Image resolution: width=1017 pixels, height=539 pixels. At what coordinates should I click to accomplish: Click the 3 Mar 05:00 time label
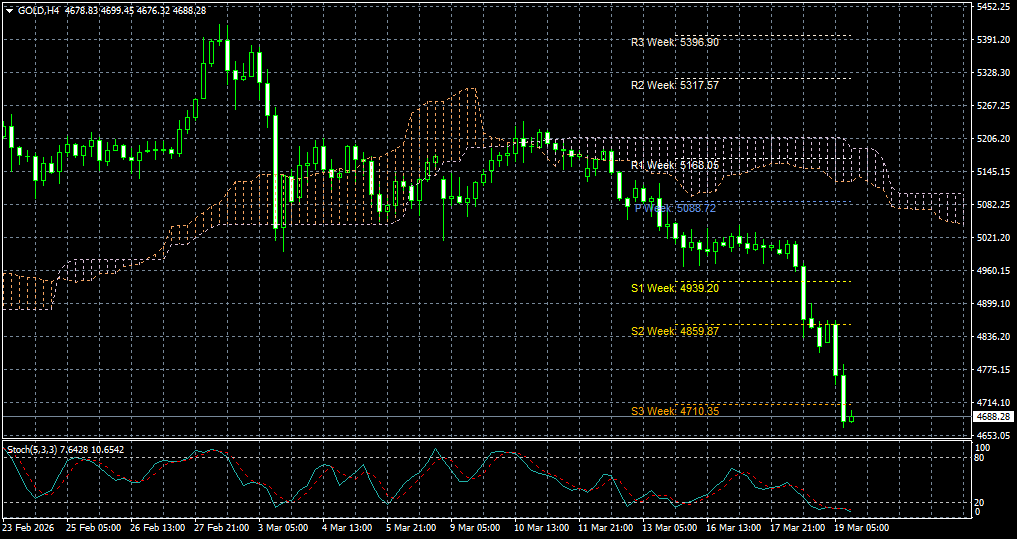284,528
